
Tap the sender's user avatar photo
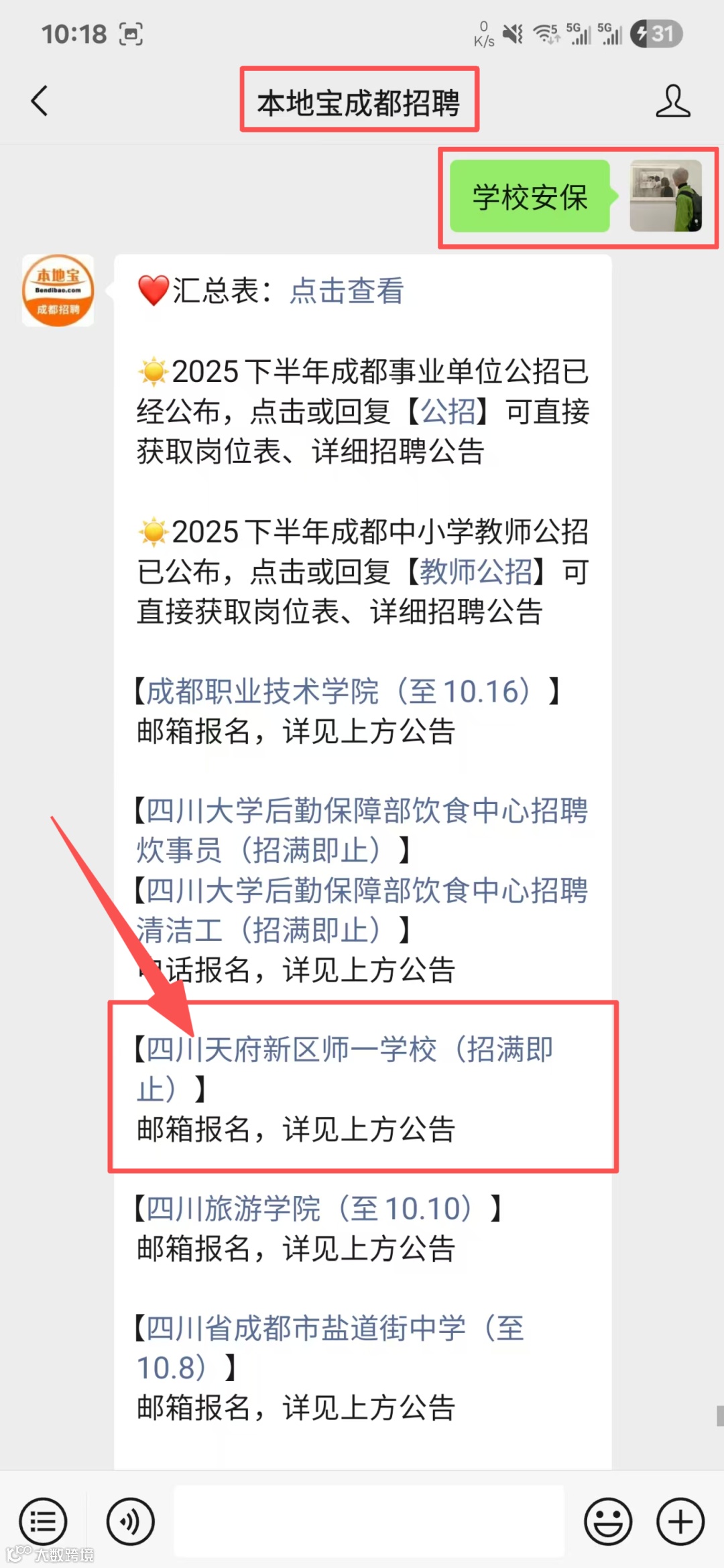(666, 196)
